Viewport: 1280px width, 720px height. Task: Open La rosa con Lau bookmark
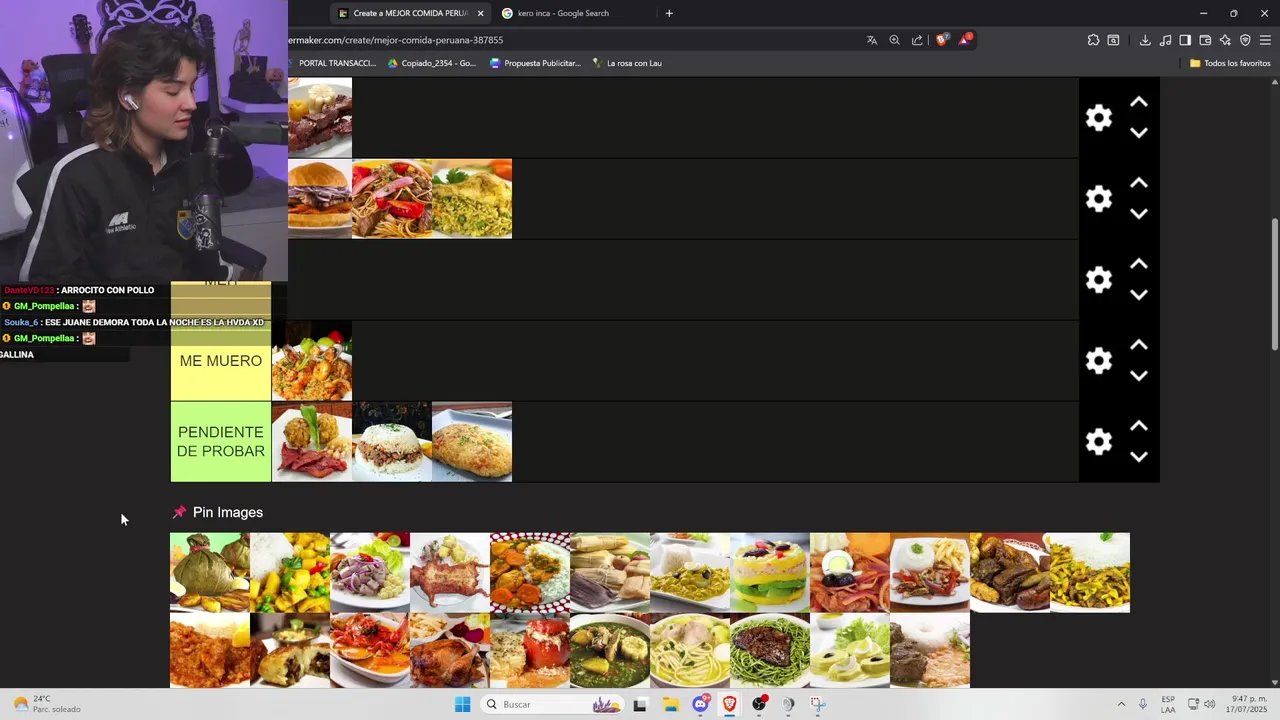pos(627,63)
